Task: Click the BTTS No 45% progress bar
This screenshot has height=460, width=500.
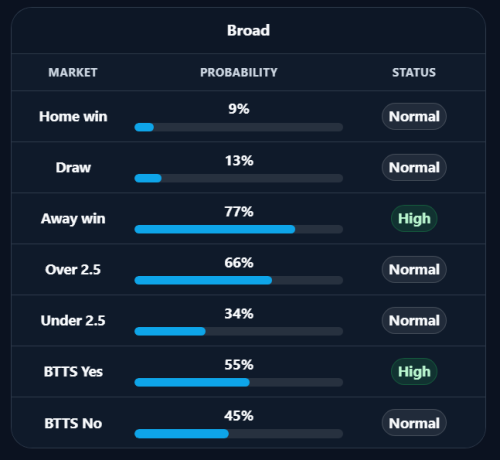Action: click(239, 433)
